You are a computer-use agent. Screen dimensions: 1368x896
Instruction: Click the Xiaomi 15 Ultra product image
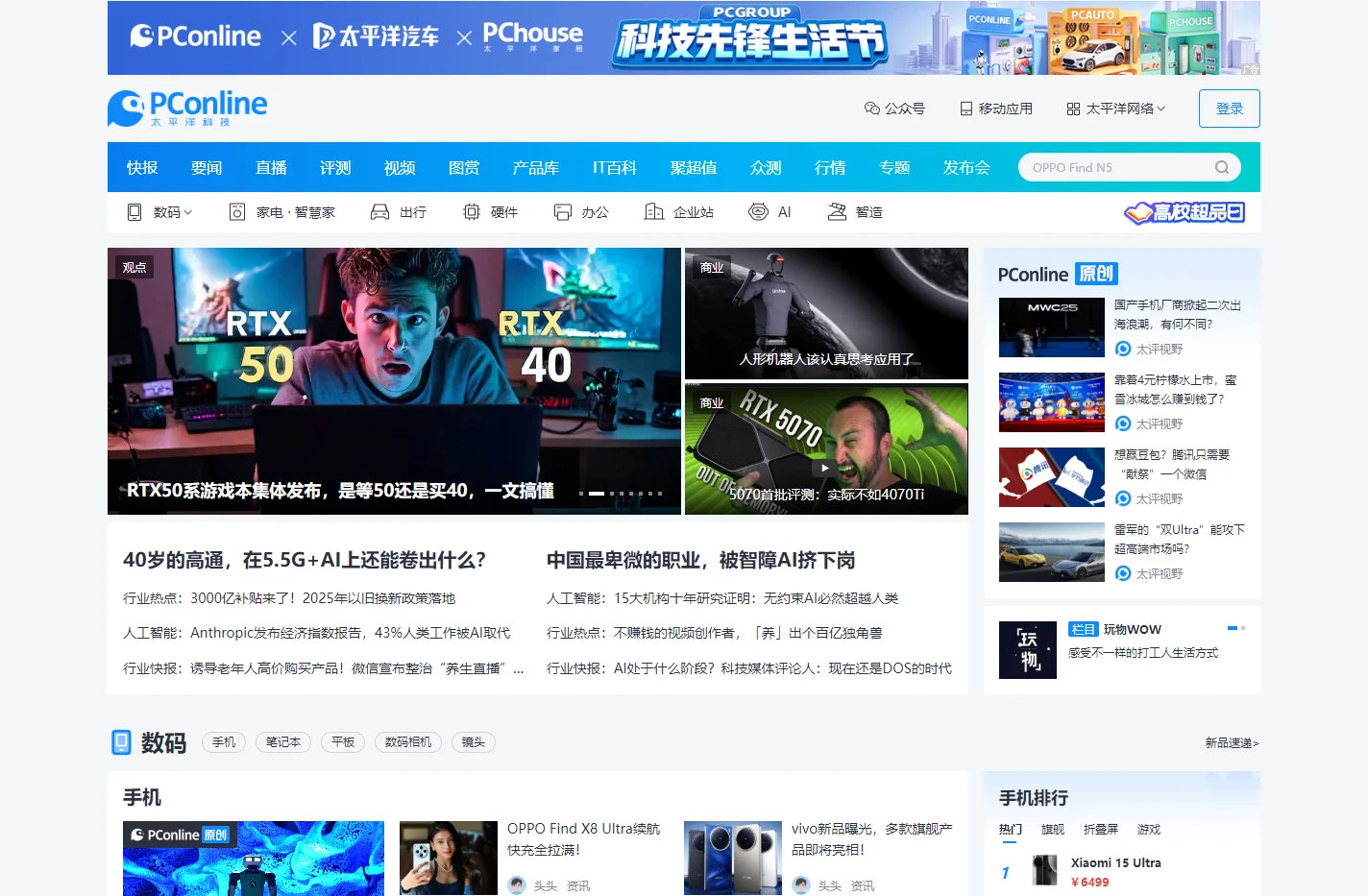[1044, 870]
